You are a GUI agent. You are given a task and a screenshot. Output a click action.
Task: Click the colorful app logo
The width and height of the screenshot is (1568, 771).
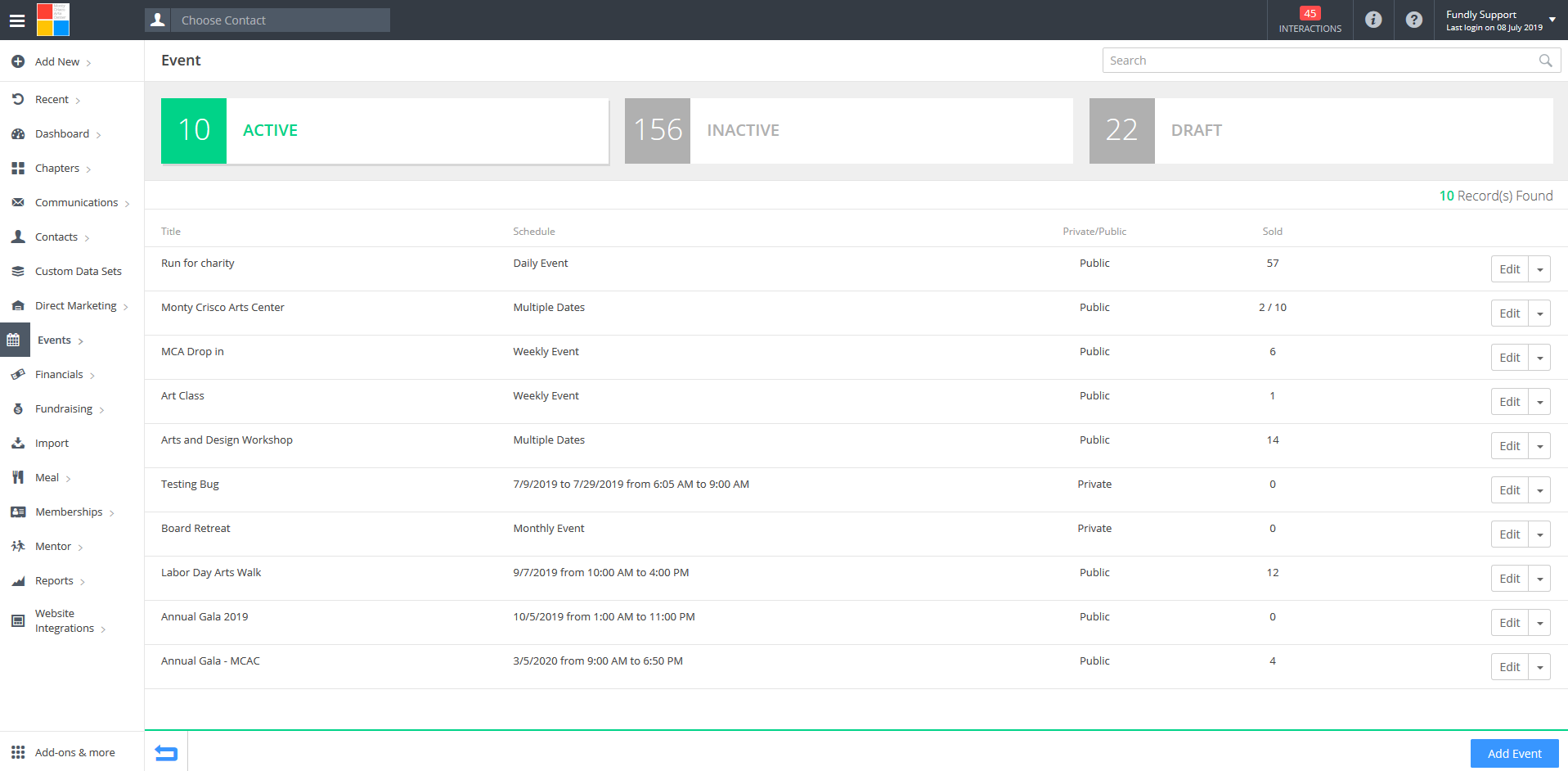[53, 20]
